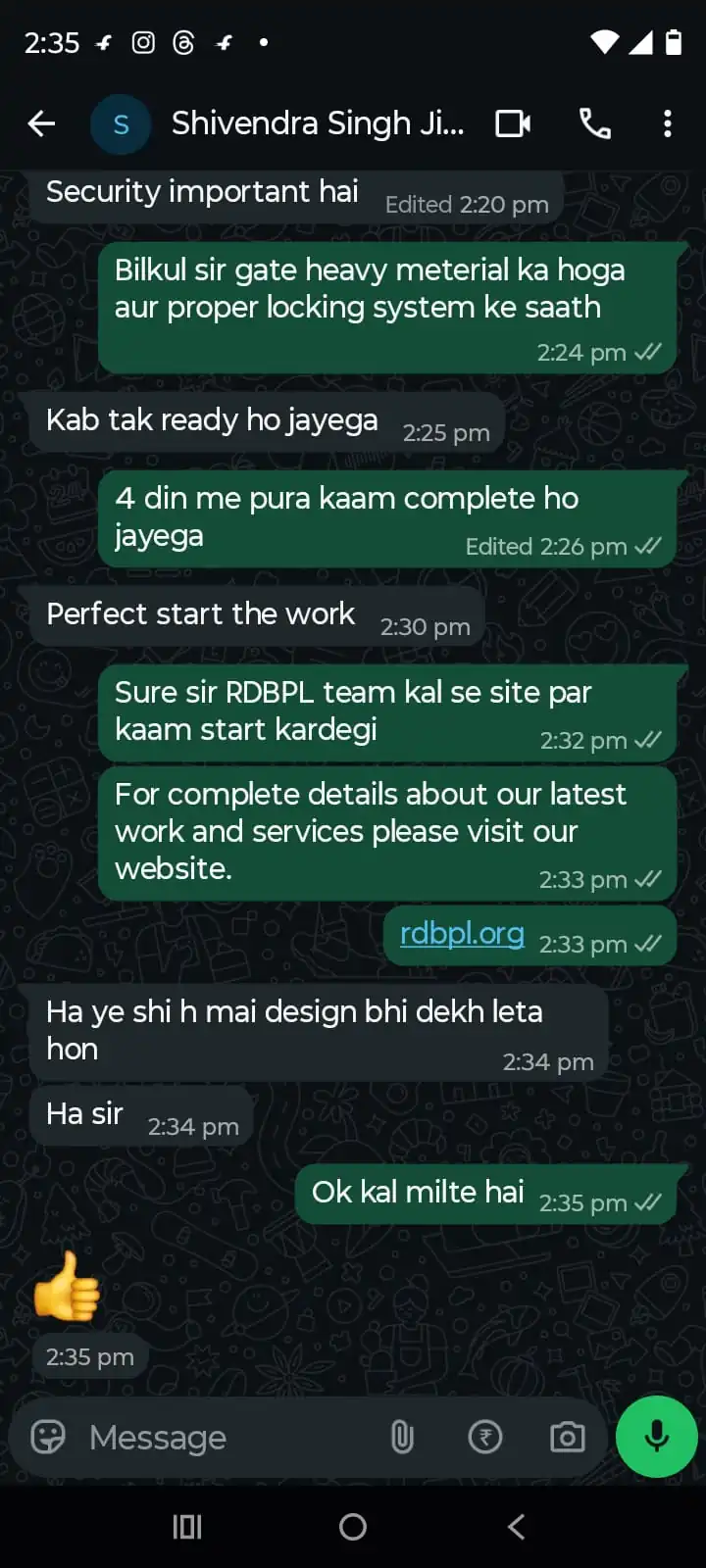Viewport: 706px width, 1568px height.
Task: Start a voice call using phone icon
Action: [595, 123]
